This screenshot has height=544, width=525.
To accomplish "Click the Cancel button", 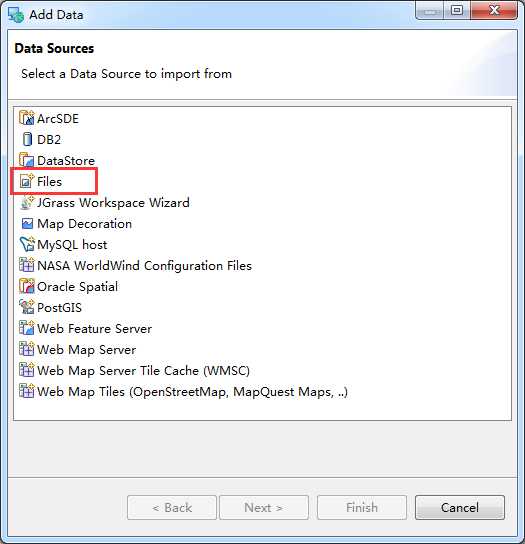I will (x=459, y=507).
